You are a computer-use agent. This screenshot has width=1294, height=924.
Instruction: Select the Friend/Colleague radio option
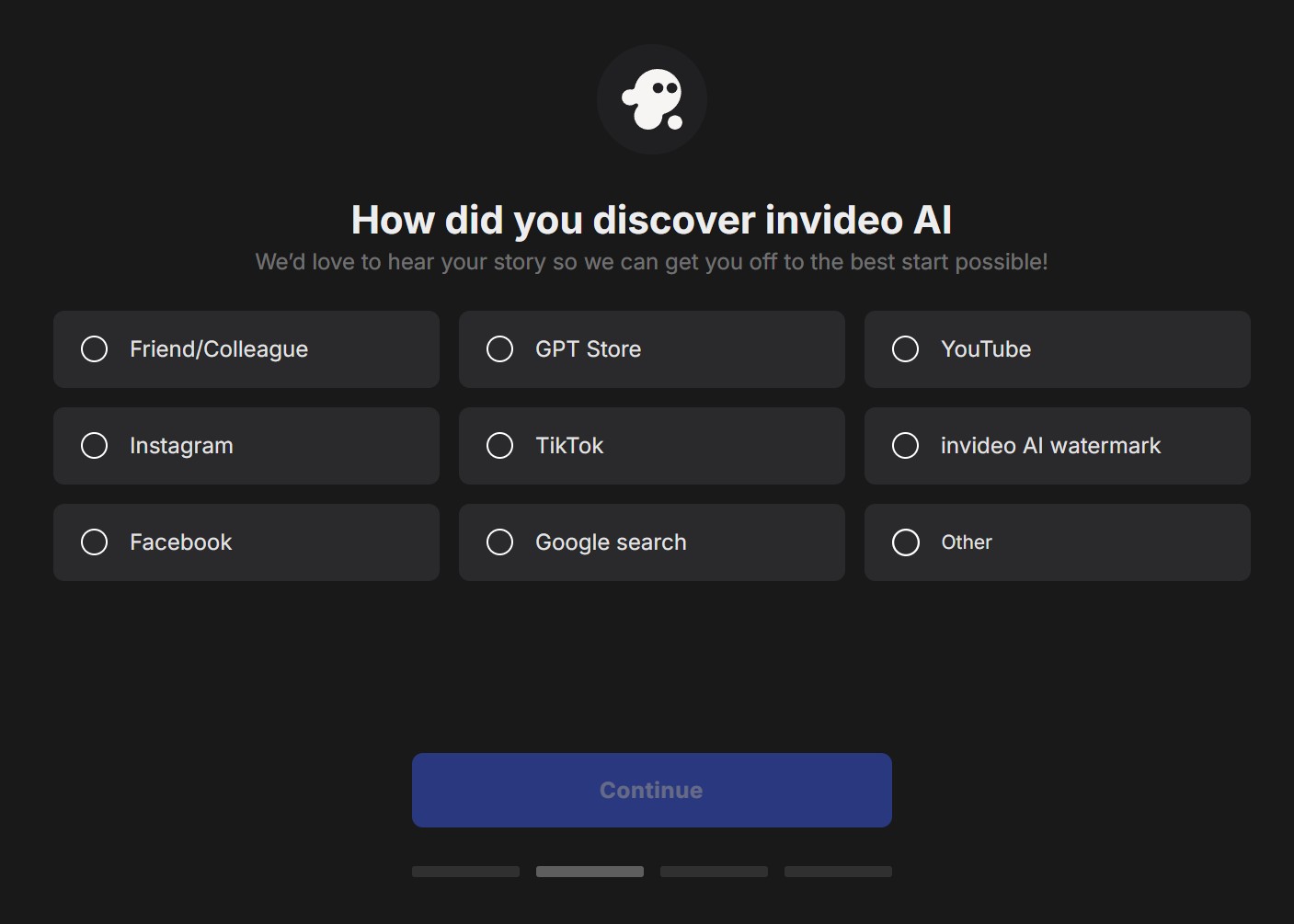tap(246, 349)
